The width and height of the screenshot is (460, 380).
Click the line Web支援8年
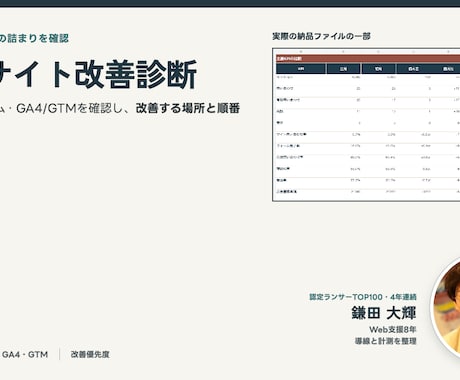pos(393,330)
